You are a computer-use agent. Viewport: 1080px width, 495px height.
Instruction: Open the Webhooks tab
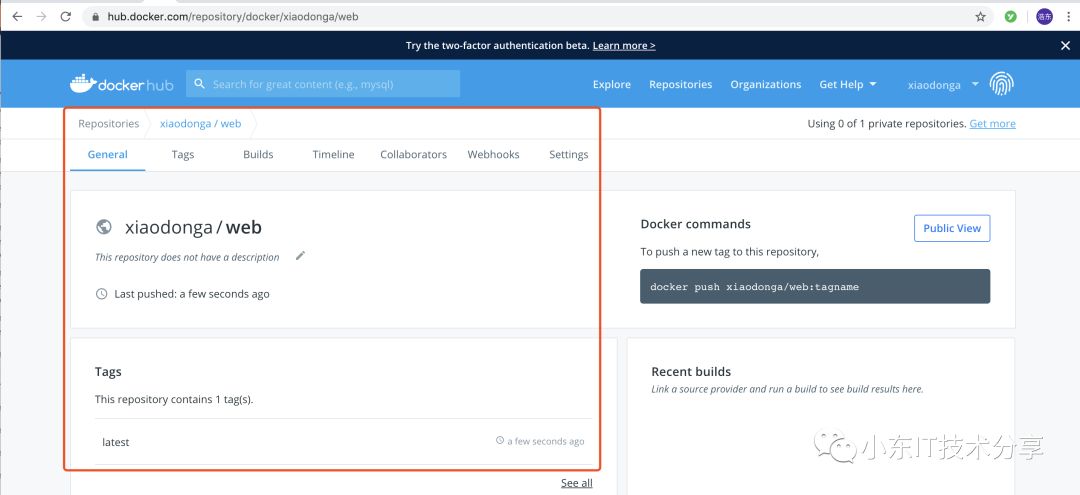pos(493,154)
